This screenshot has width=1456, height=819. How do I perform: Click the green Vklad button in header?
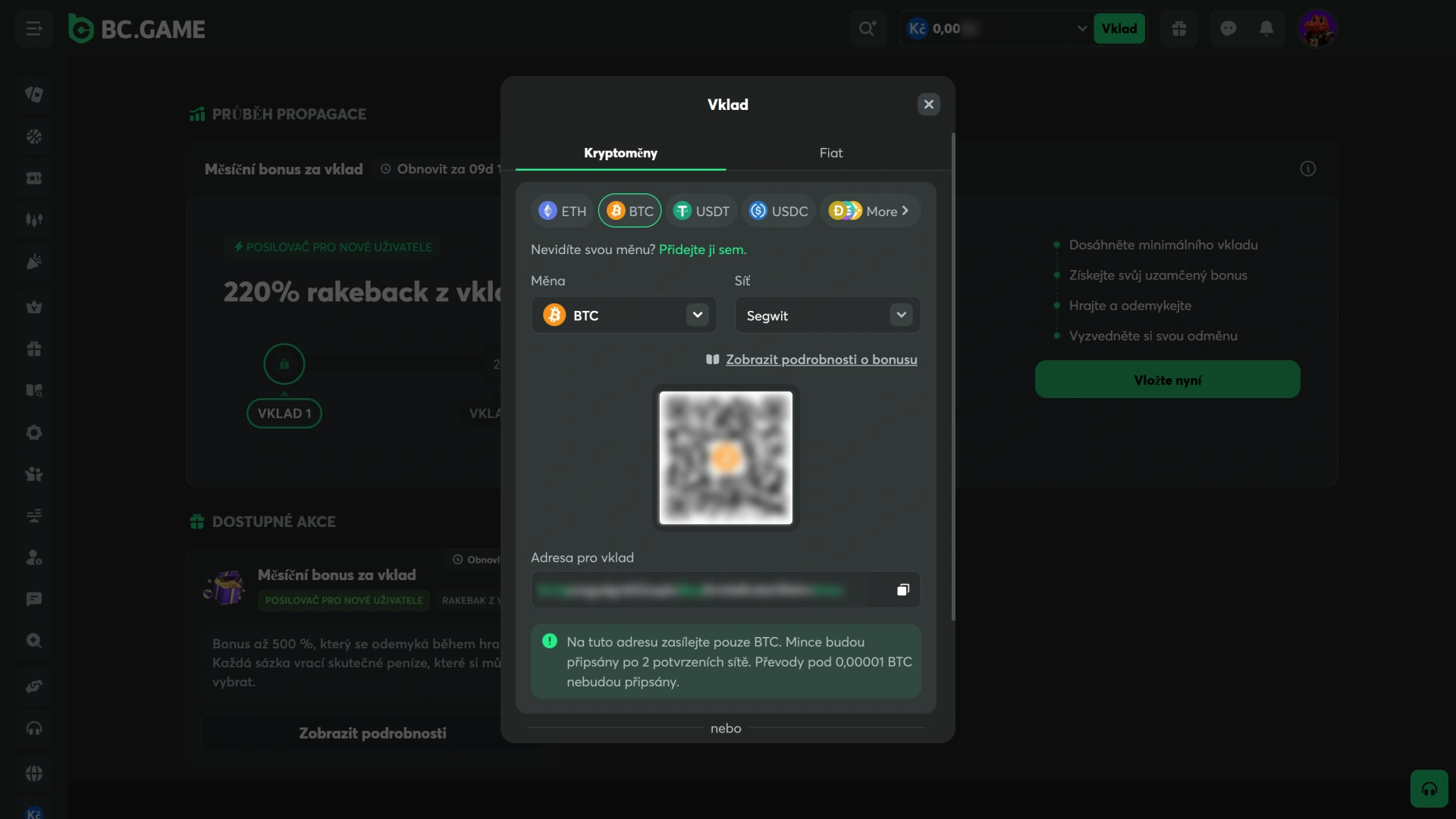tap(1119, 29)
